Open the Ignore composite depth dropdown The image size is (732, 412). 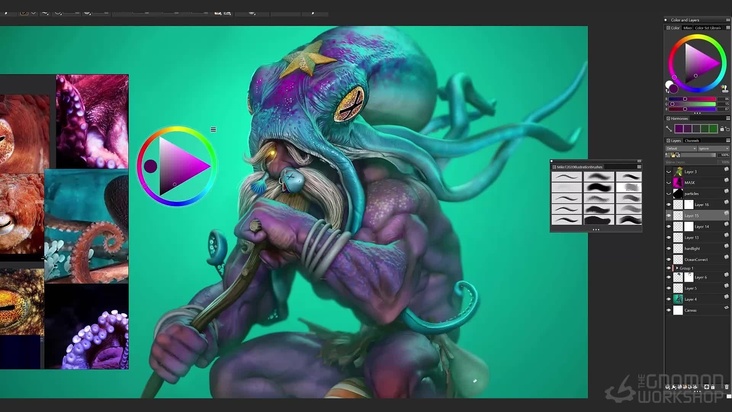[x=713, y=148]
